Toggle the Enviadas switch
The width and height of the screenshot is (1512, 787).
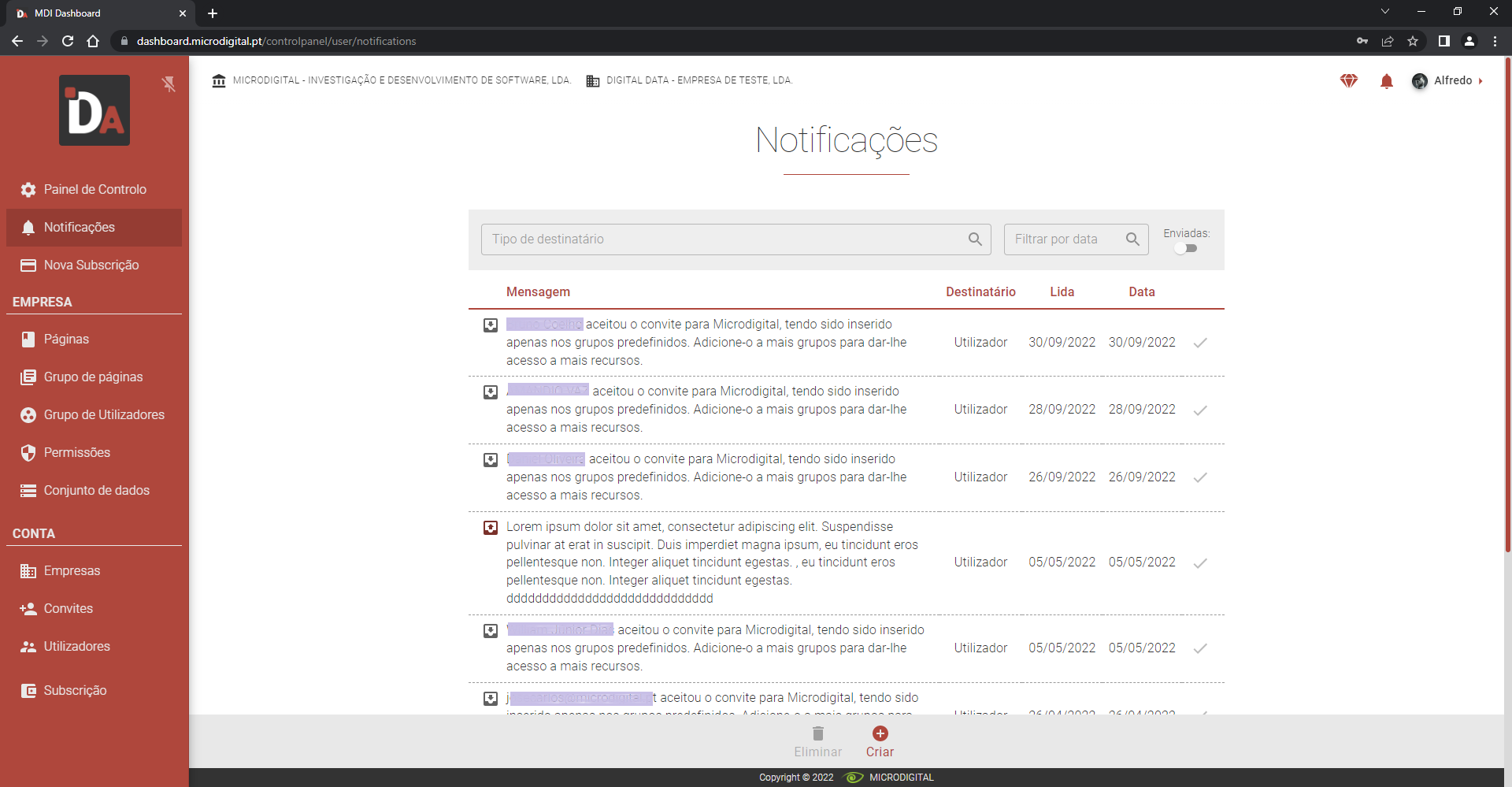pos(1186,248)
